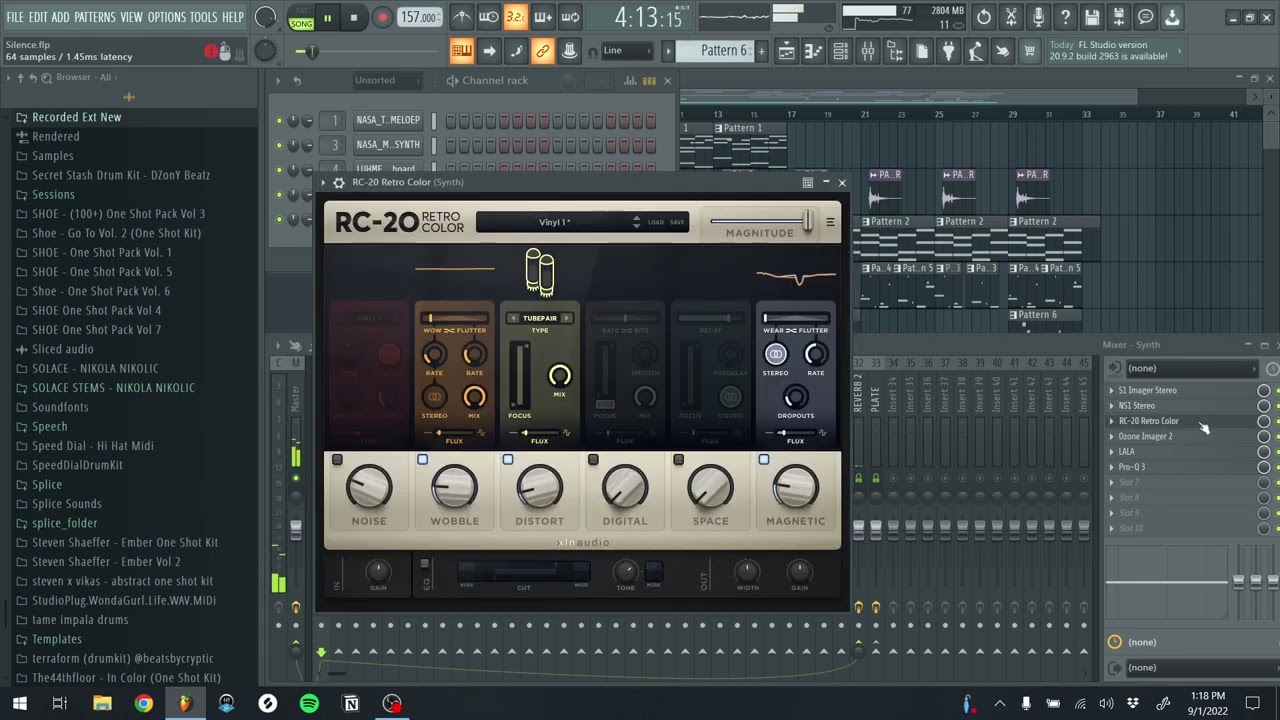Click the render export icon

click(1119, 17)
